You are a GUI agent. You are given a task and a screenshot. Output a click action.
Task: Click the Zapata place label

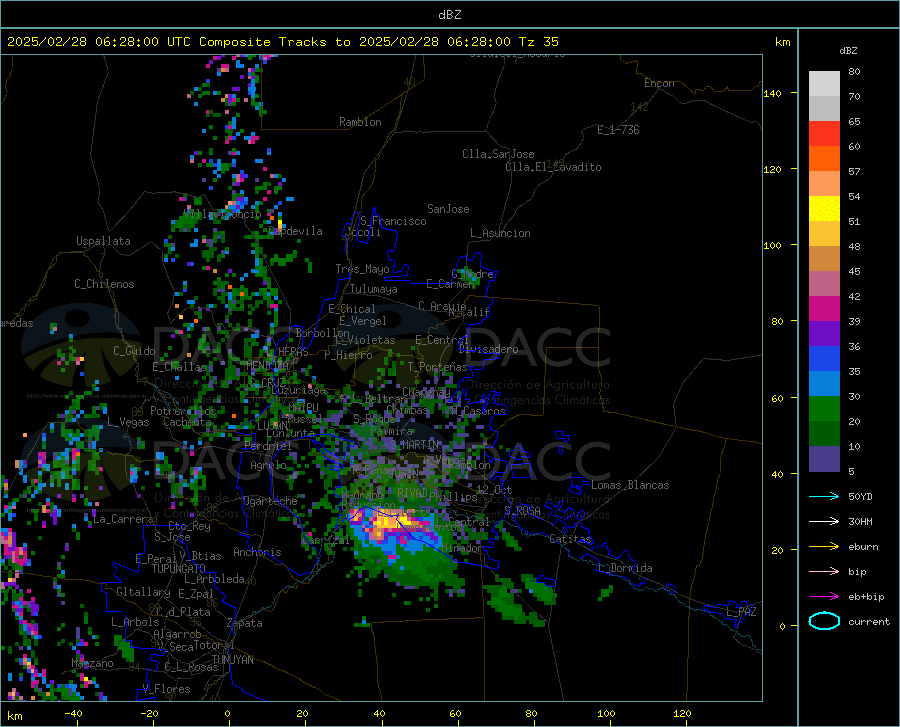(245, 623)
